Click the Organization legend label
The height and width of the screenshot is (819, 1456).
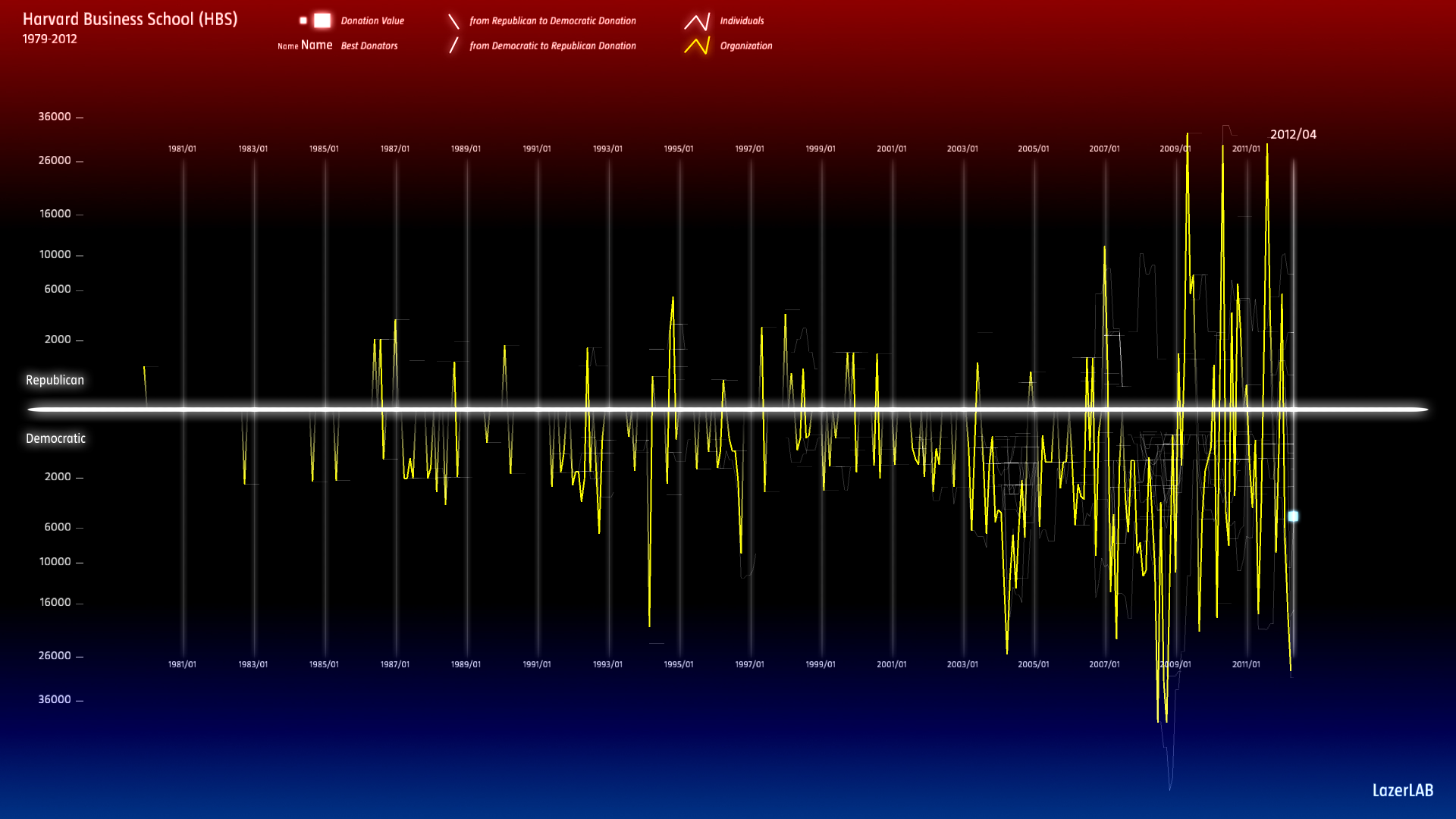pyautogui.click(x=746, y=46)
